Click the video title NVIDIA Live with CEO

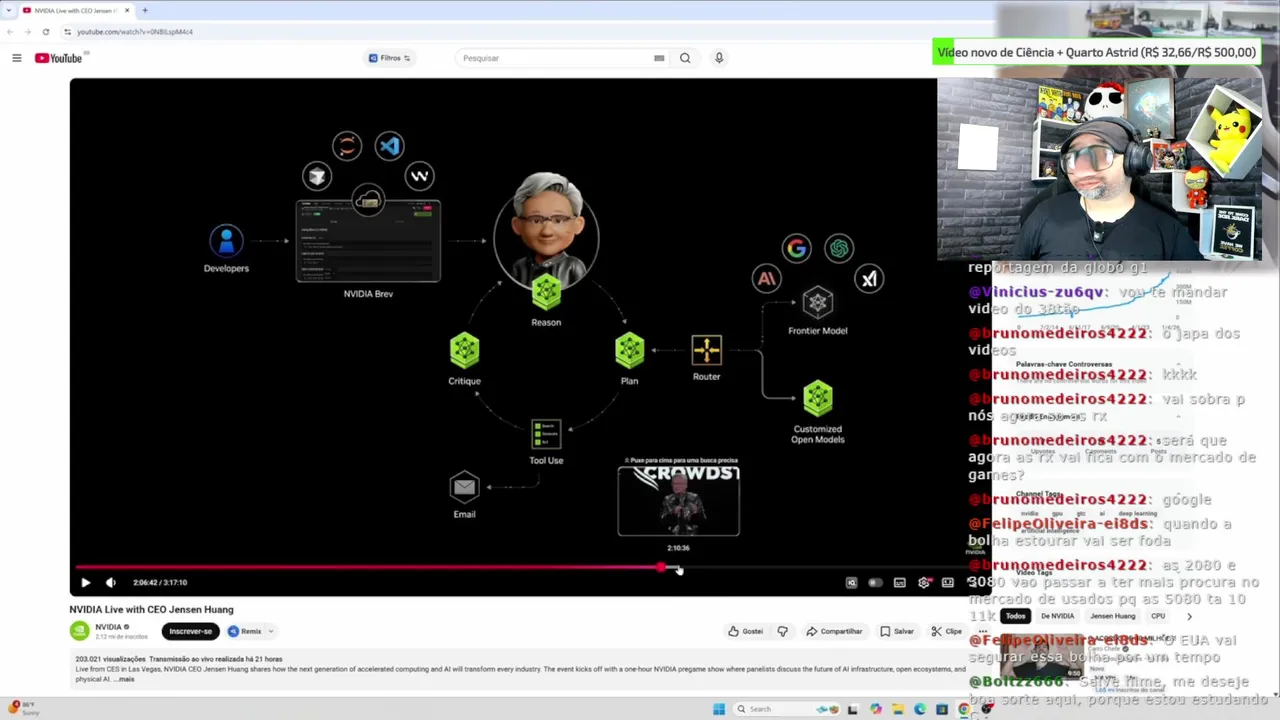pos(151,609)
